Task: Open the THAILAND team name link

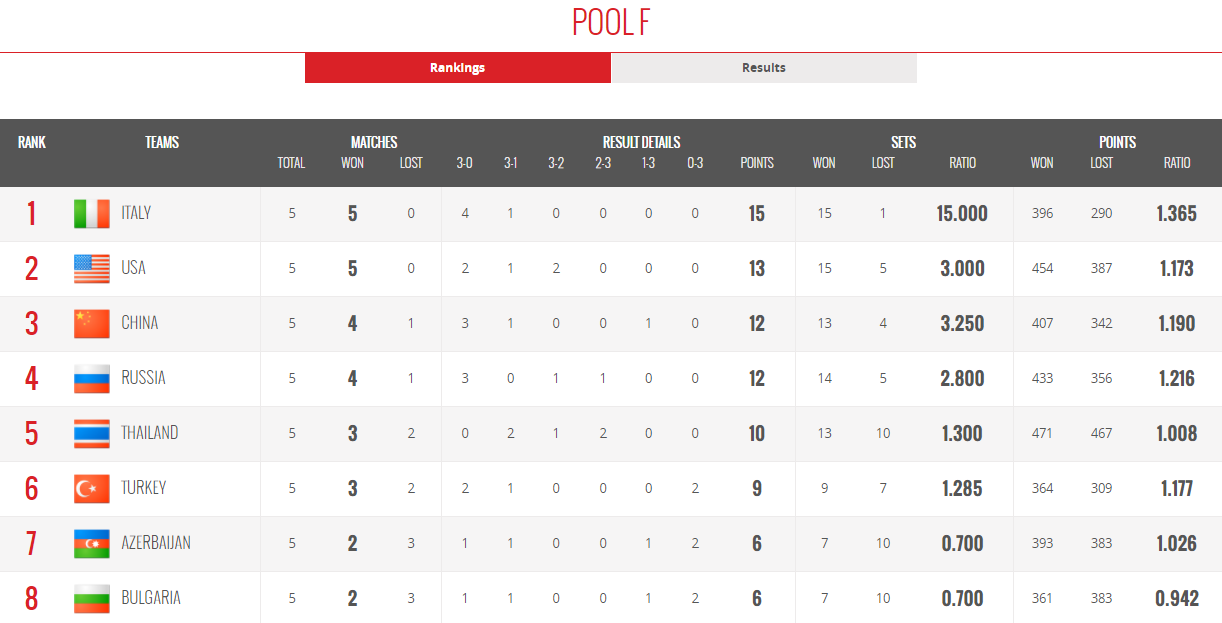Action: 150,433
